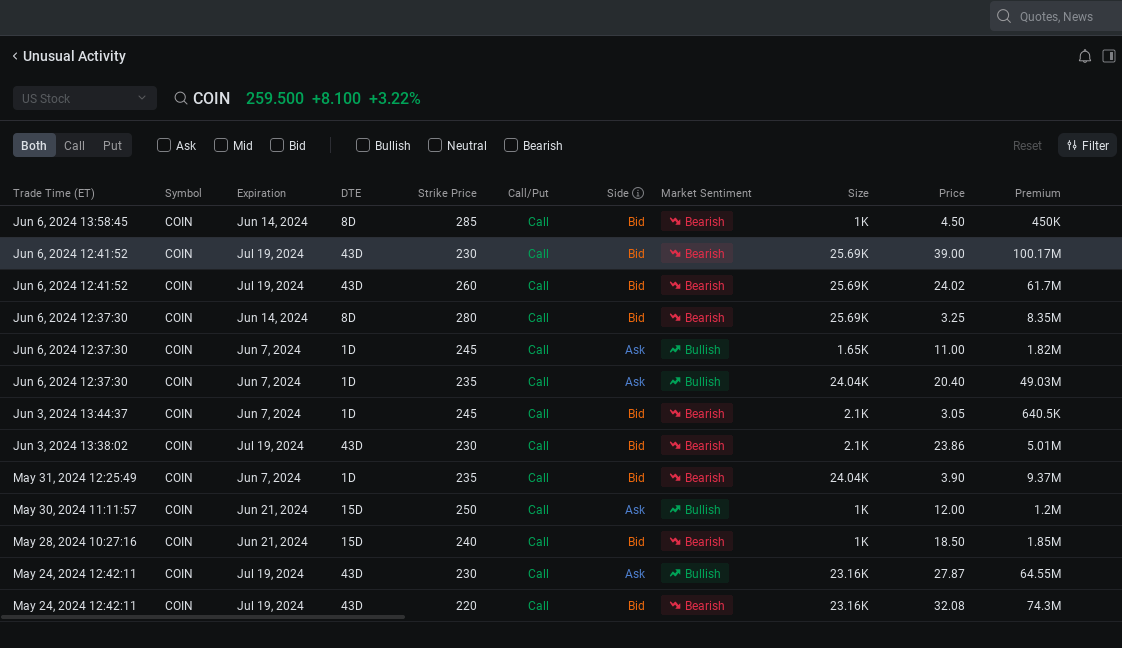Click the 100.17M premium cell
The height and width of the screenshot is (648, 1122).
1037,254
